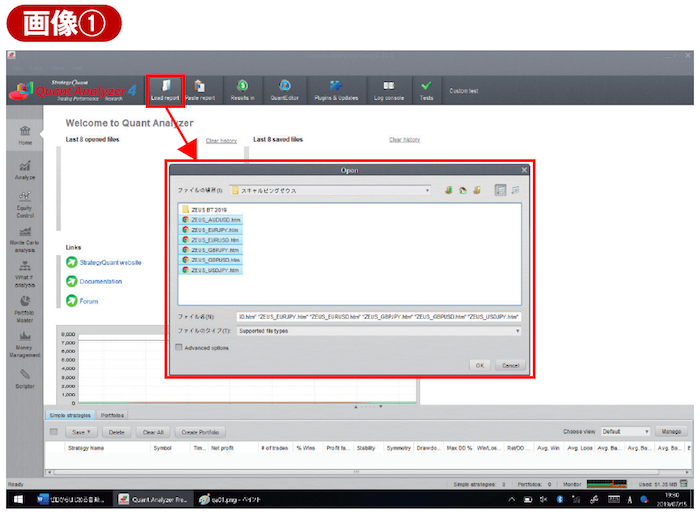This screenshot has width=700, height=514.
Task: Click the Up one level icon in Open dialog
Action: (x=449, y=190)
